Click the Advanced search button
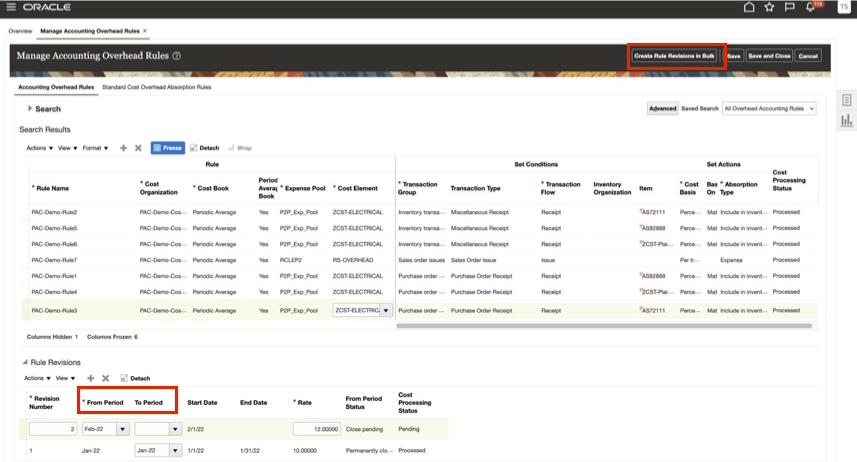Viewport: 857px width, 462px height. click(662, 108)
